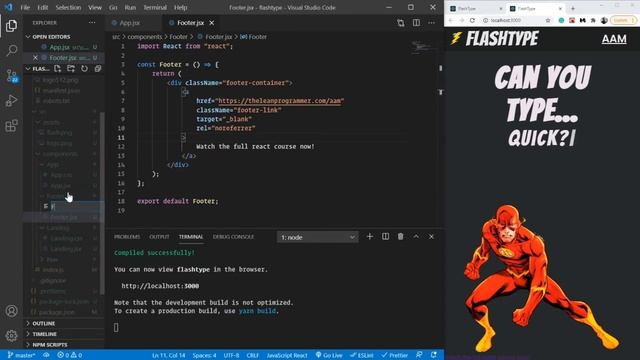Click Chrome profile avatar icon
Screen dimensions: 640x360
click(604, 20)
